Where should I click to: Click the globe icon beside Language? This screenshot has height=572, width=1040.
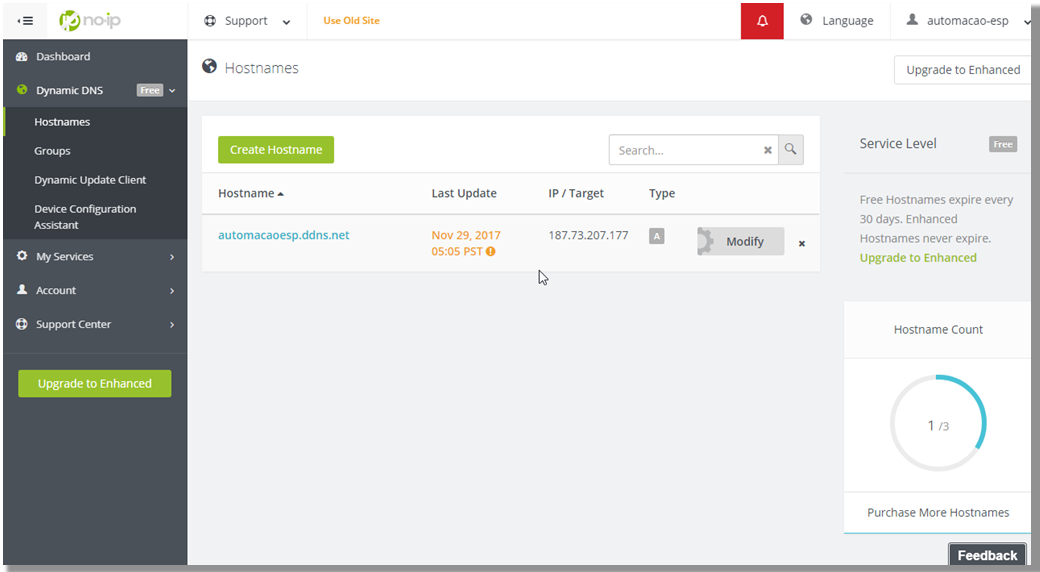pyautogui.click(x=806, y=20)
